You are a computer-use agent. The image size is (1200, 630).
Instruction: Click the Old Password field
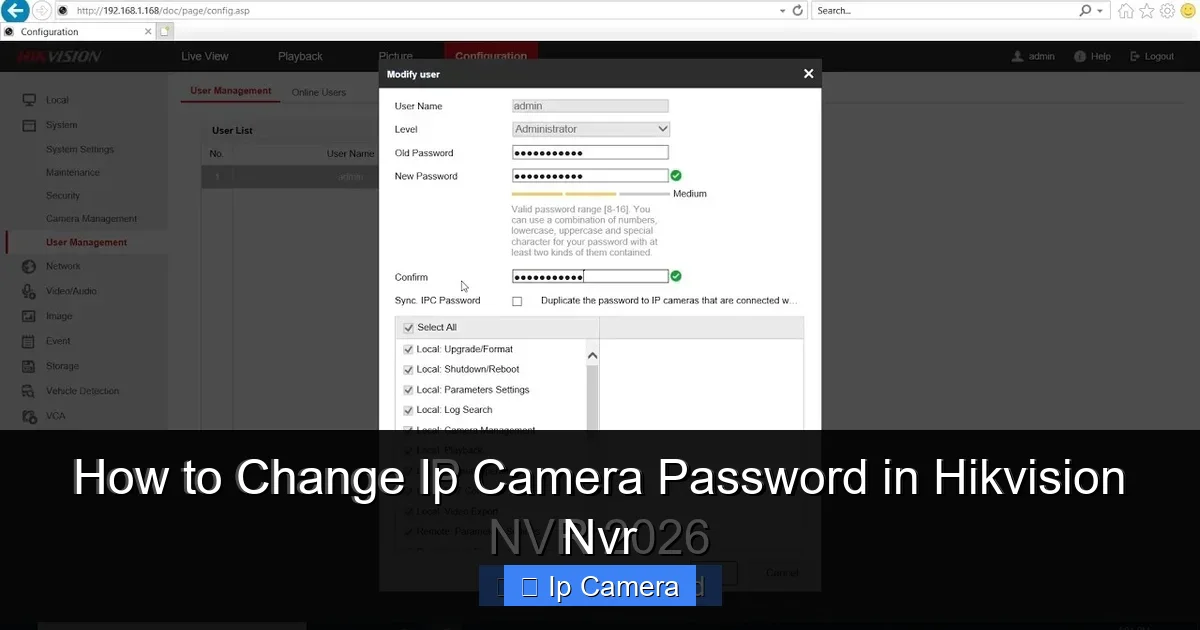coord(590,153)
